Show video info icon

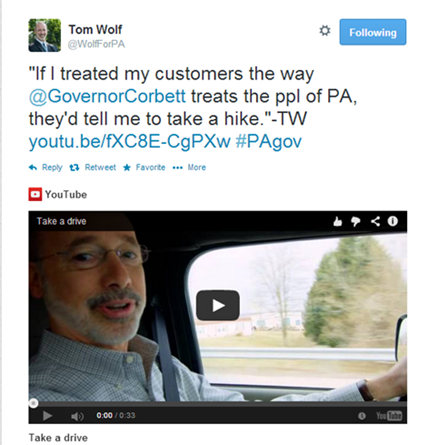click(393, 221)
